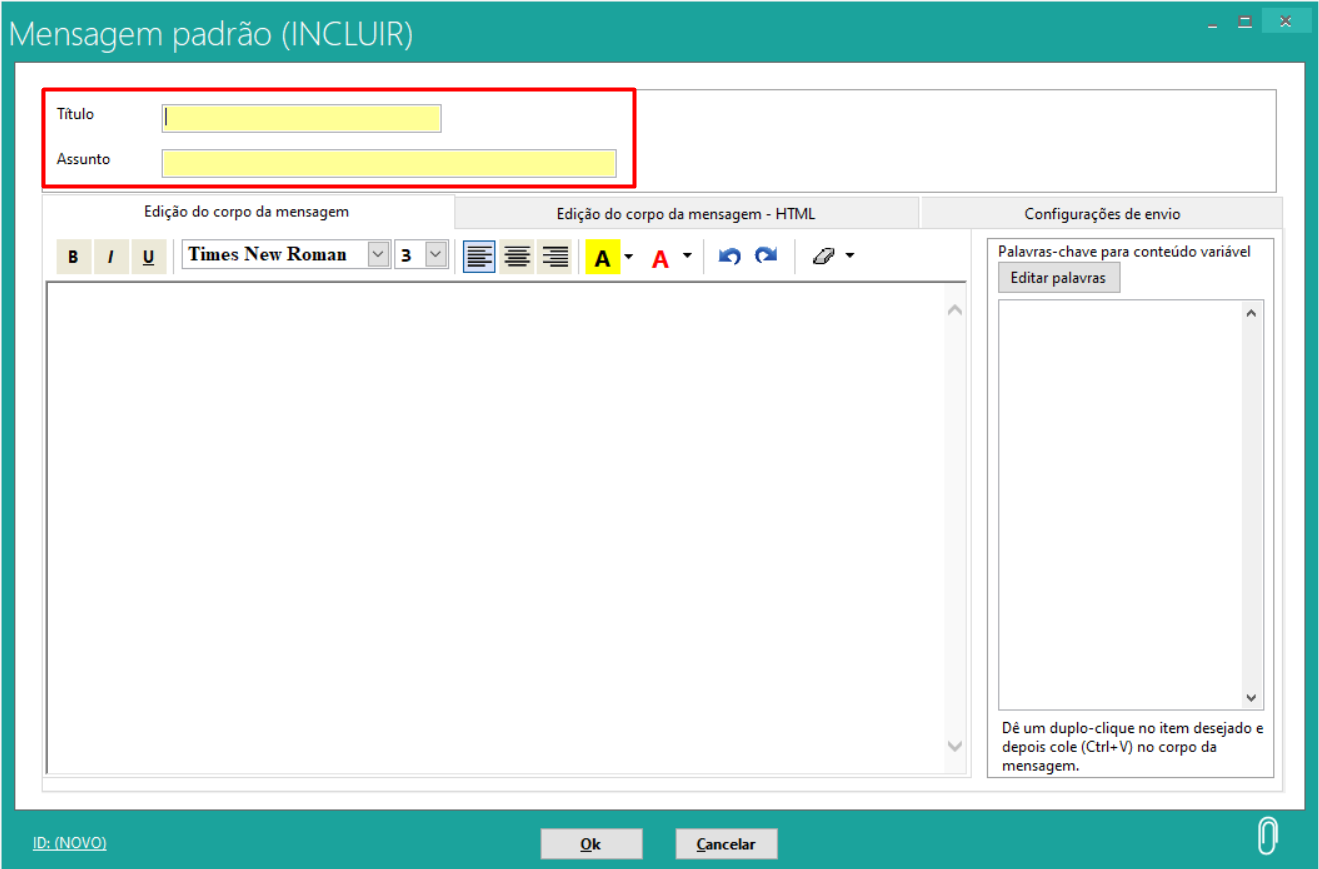Expand the highlight color dropdown arrow
1319x869 pixels.
pos(629,256)
